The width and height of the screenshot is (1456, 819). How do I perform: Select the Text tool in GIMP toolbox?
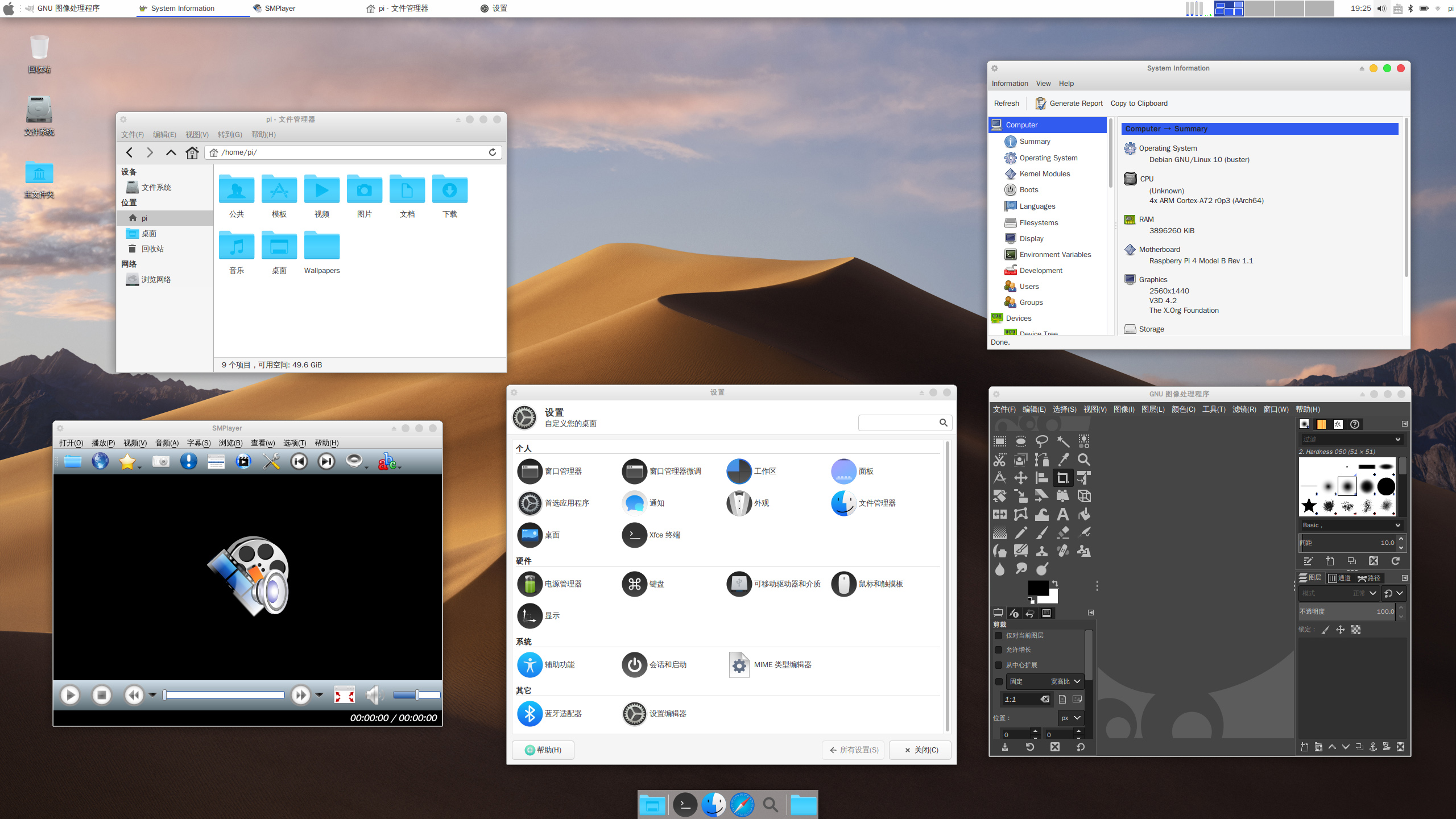(1062, 515)
